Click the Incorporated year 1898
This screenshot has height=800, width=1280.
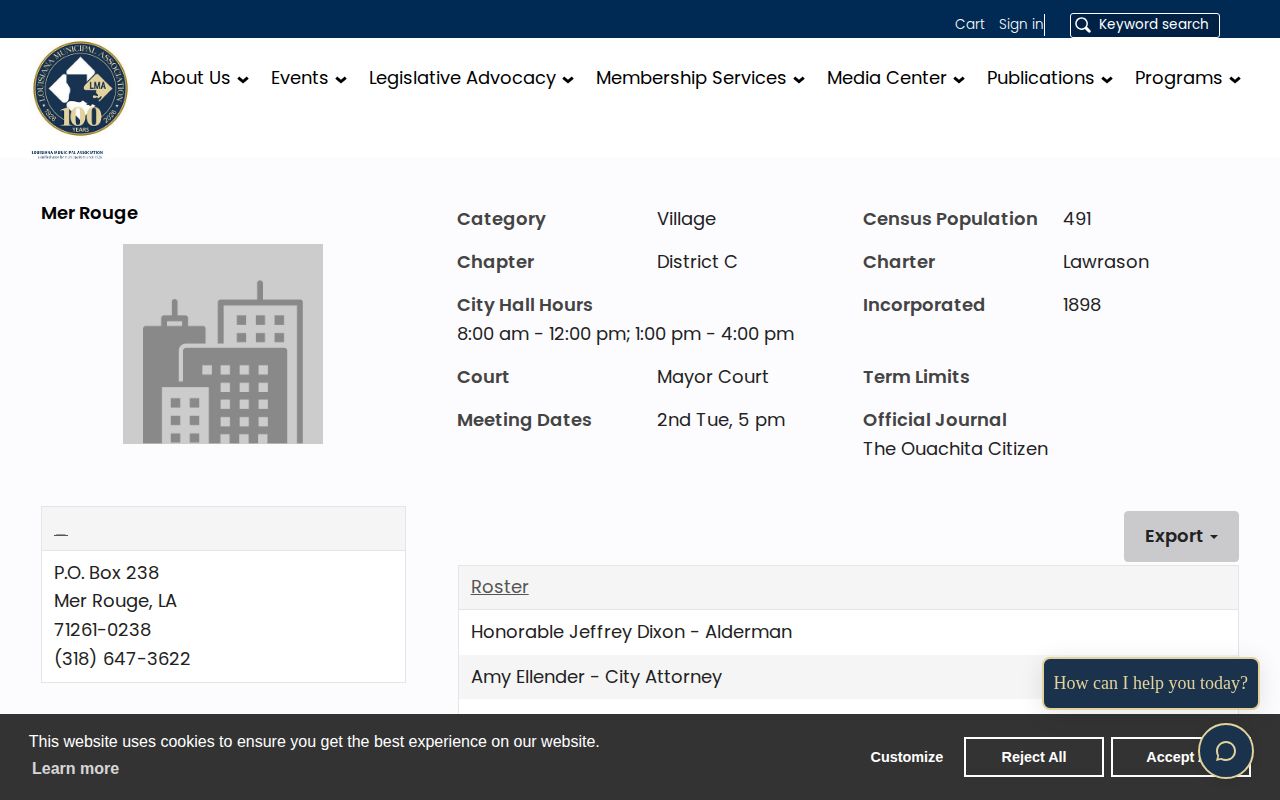pyautogui.click(x=1082, y=305)
